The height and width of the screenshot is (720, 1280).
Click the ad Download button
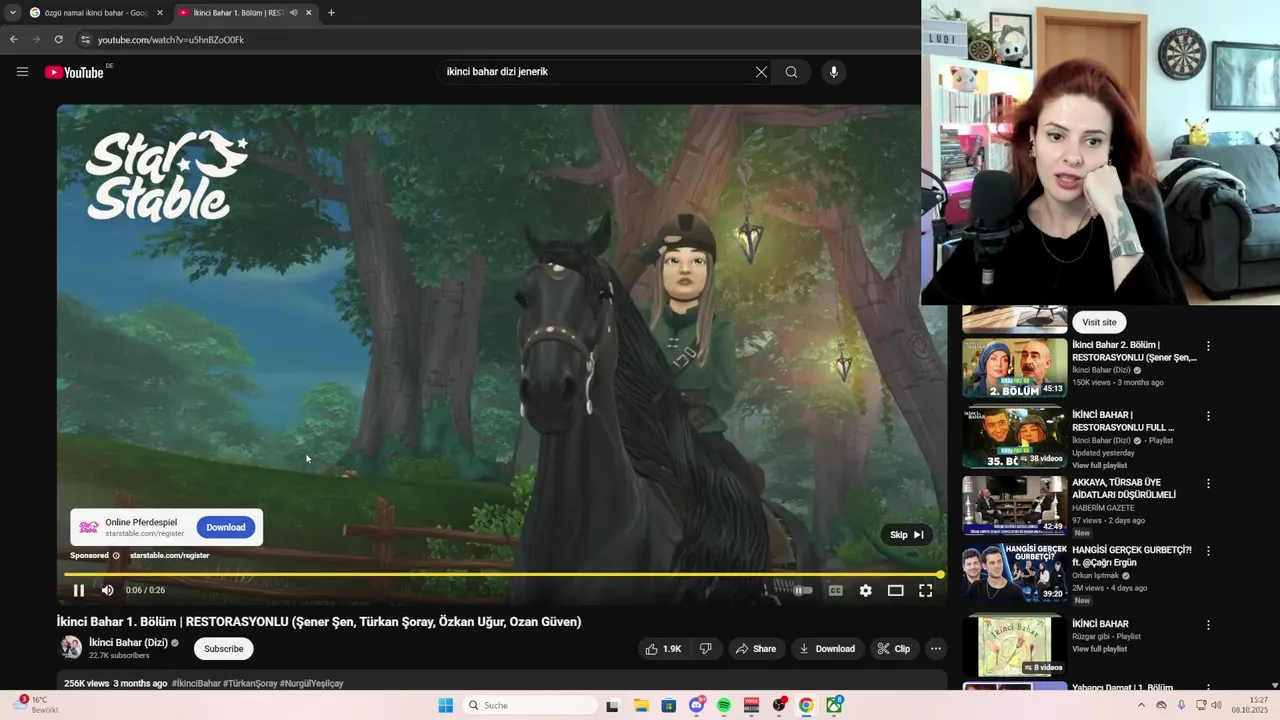[226, 527]
